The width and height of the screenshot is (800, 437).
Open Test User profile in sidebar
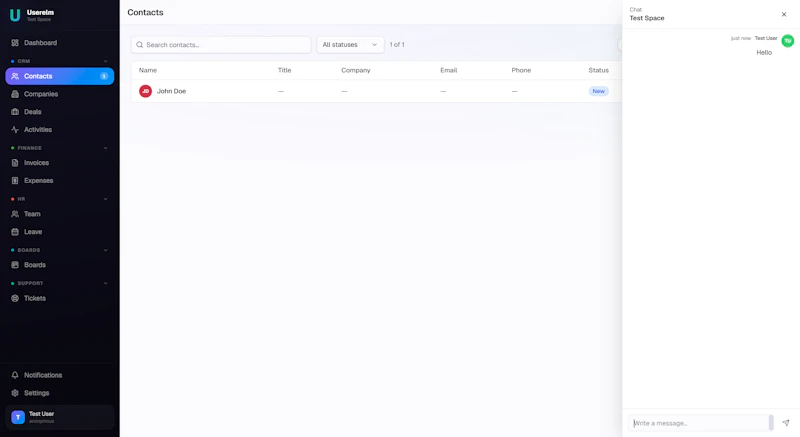pos(59,417)
